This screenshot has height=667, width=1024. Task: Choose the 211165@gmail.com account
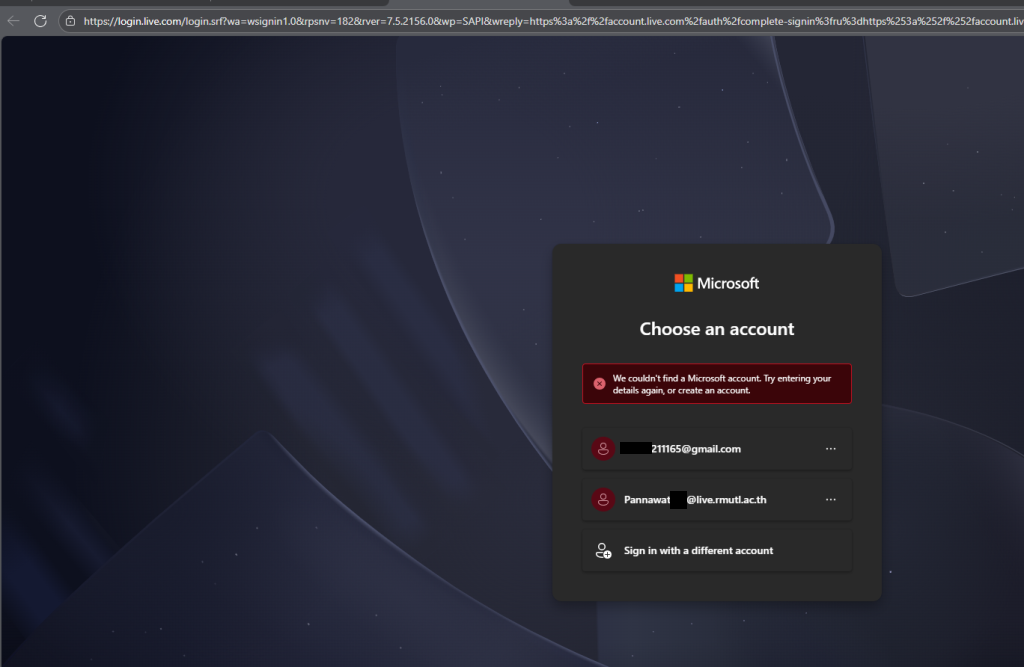click(x=716, y=449)
